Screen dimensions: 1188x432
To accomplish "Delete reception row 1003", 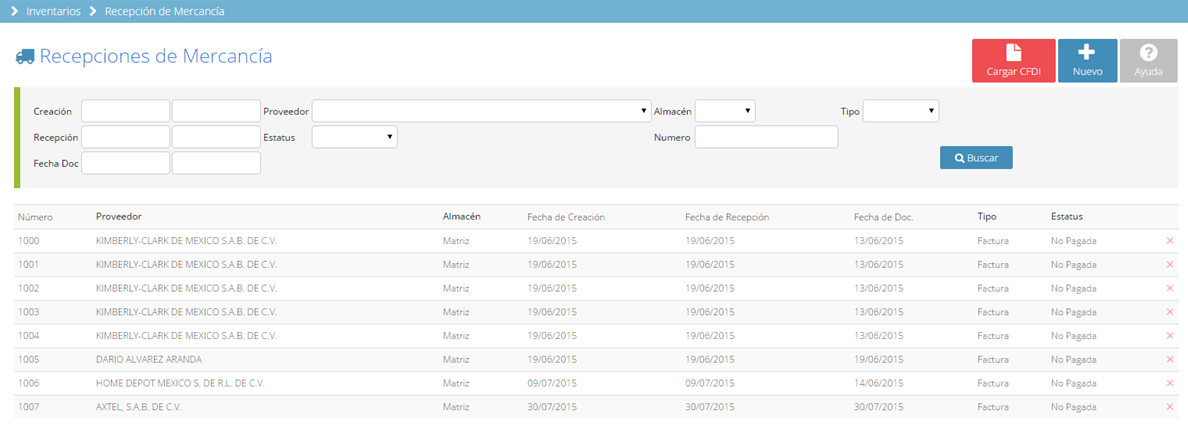I will [1170, 311].
